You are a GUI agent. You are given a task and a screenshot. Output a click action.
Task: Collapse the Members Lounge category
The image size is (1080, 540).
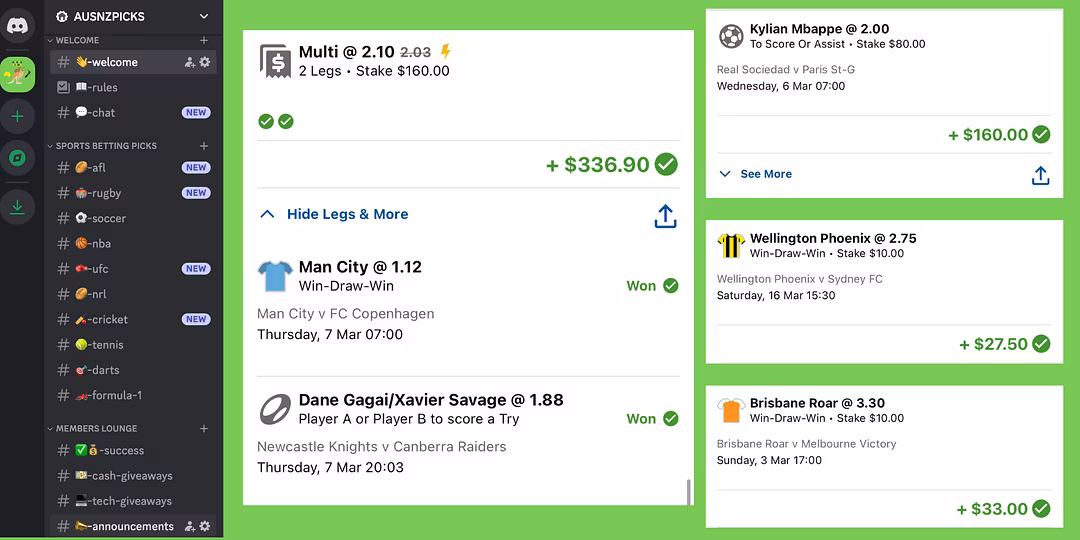(x=96, y=428)
